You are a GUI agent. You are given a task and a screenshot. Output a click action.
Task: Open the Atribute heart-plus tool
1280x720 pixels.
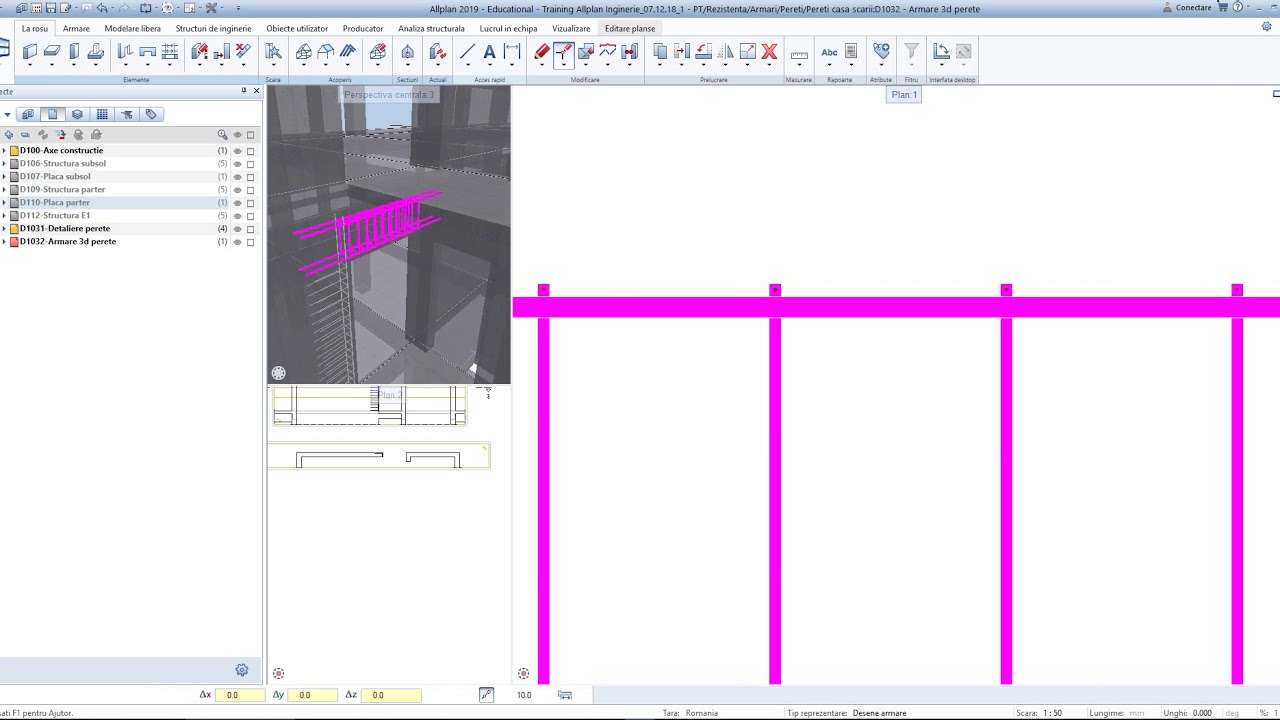(881, 51)
